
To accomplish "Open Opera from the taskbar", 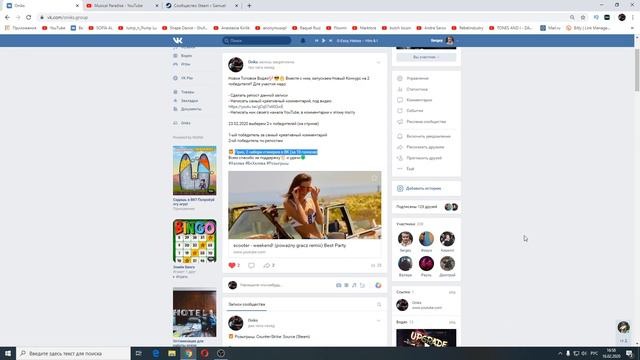I will coord(204,353).
